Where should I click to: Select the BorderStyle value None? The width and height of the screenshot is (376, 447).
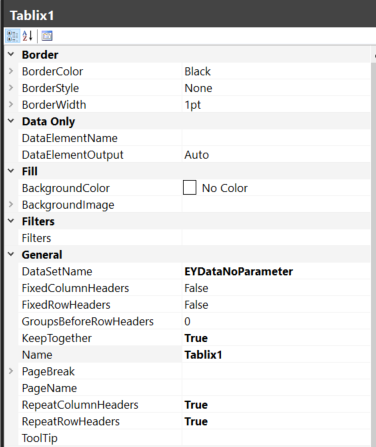198,88
